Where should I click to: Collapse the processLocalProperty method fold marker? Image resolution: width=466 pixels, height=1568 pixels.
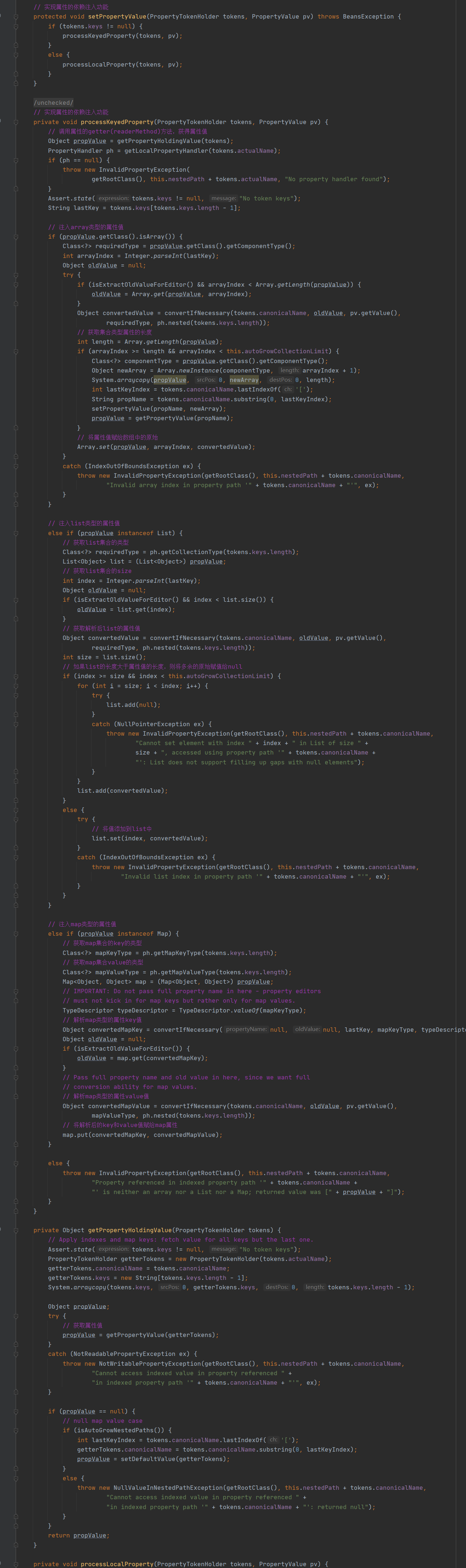pos(16,1564)
